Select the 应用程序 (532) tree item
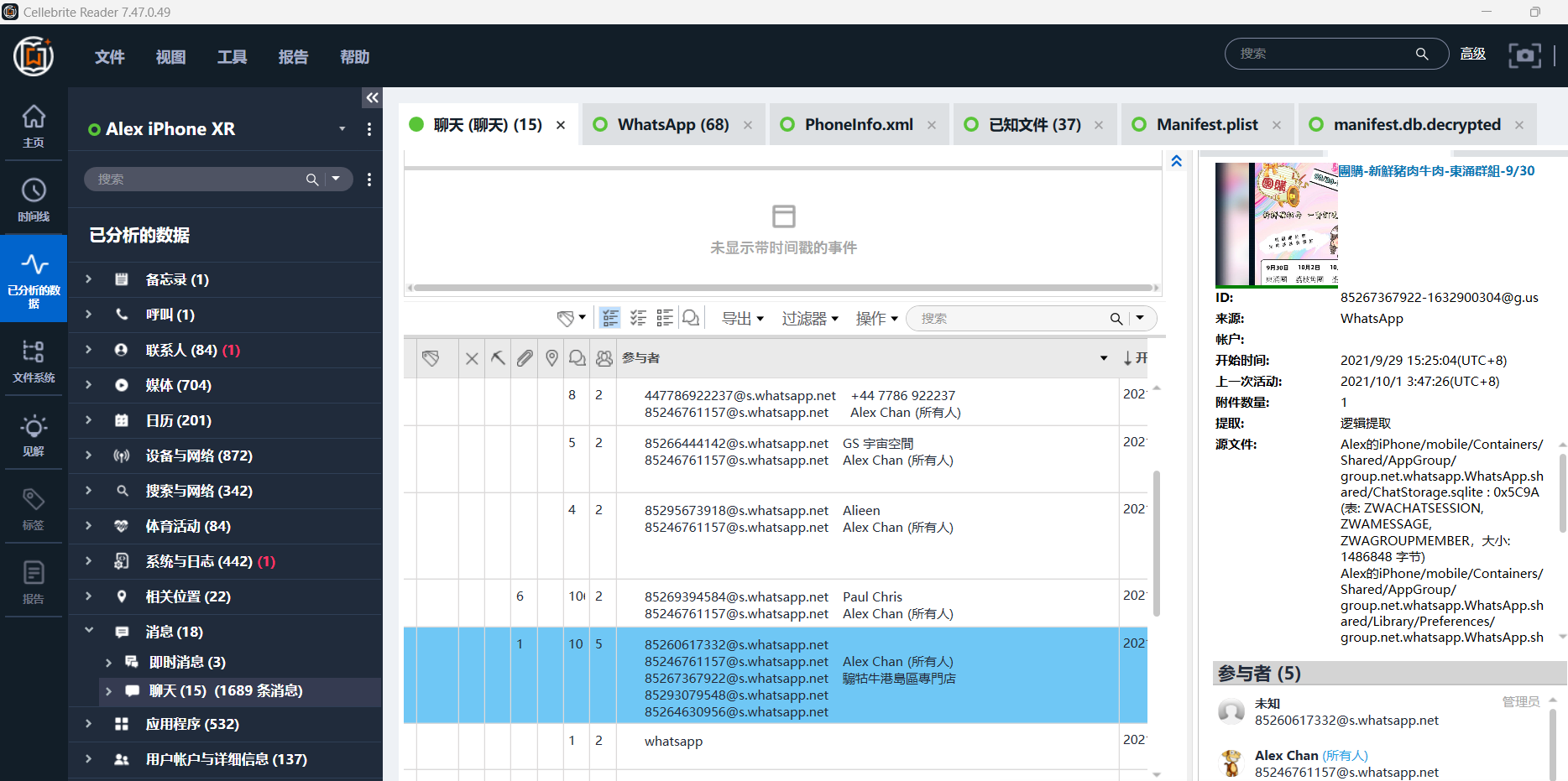The image size is (1568, 781). [225, 724]
